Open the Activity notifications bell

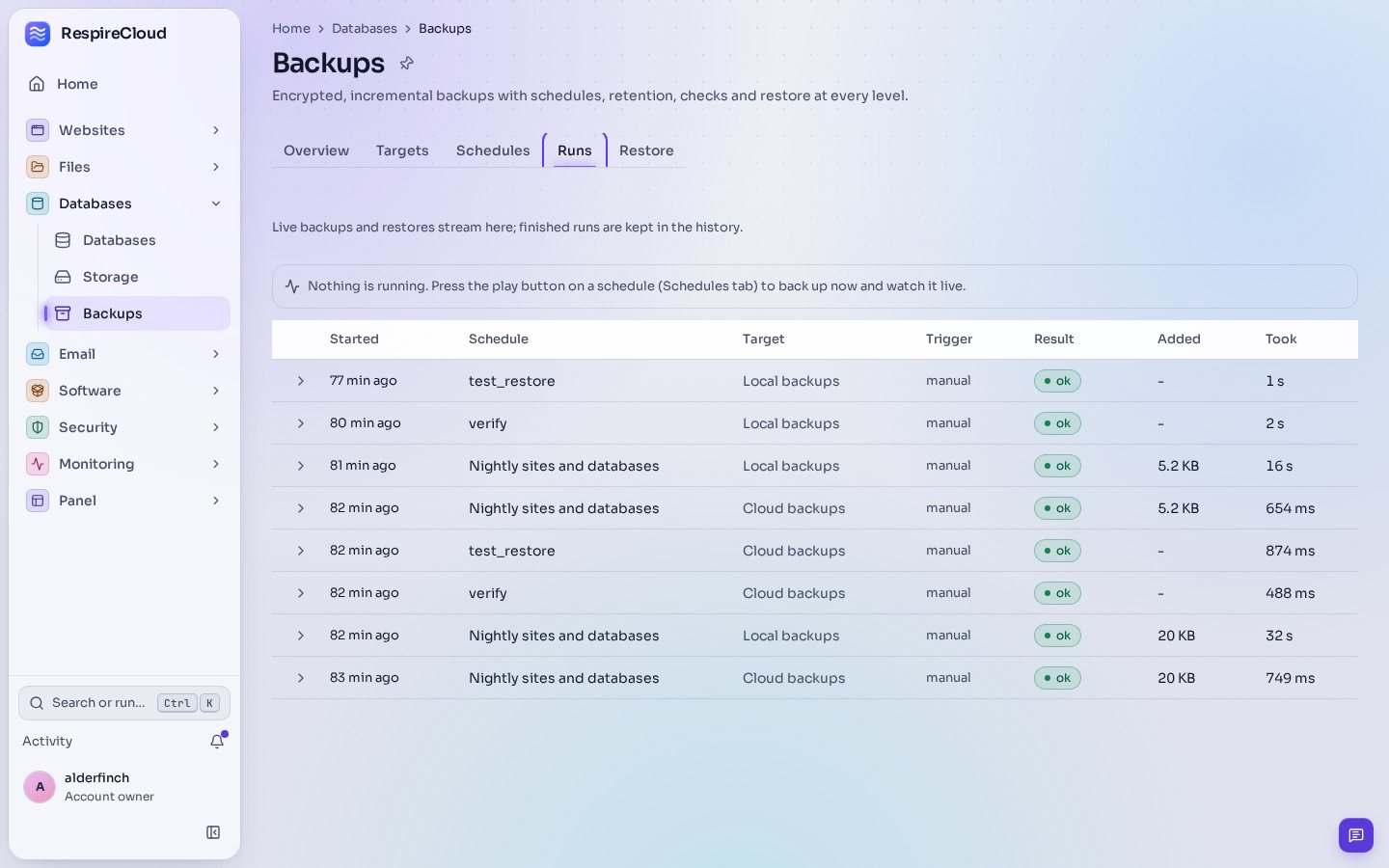(217, 741)
